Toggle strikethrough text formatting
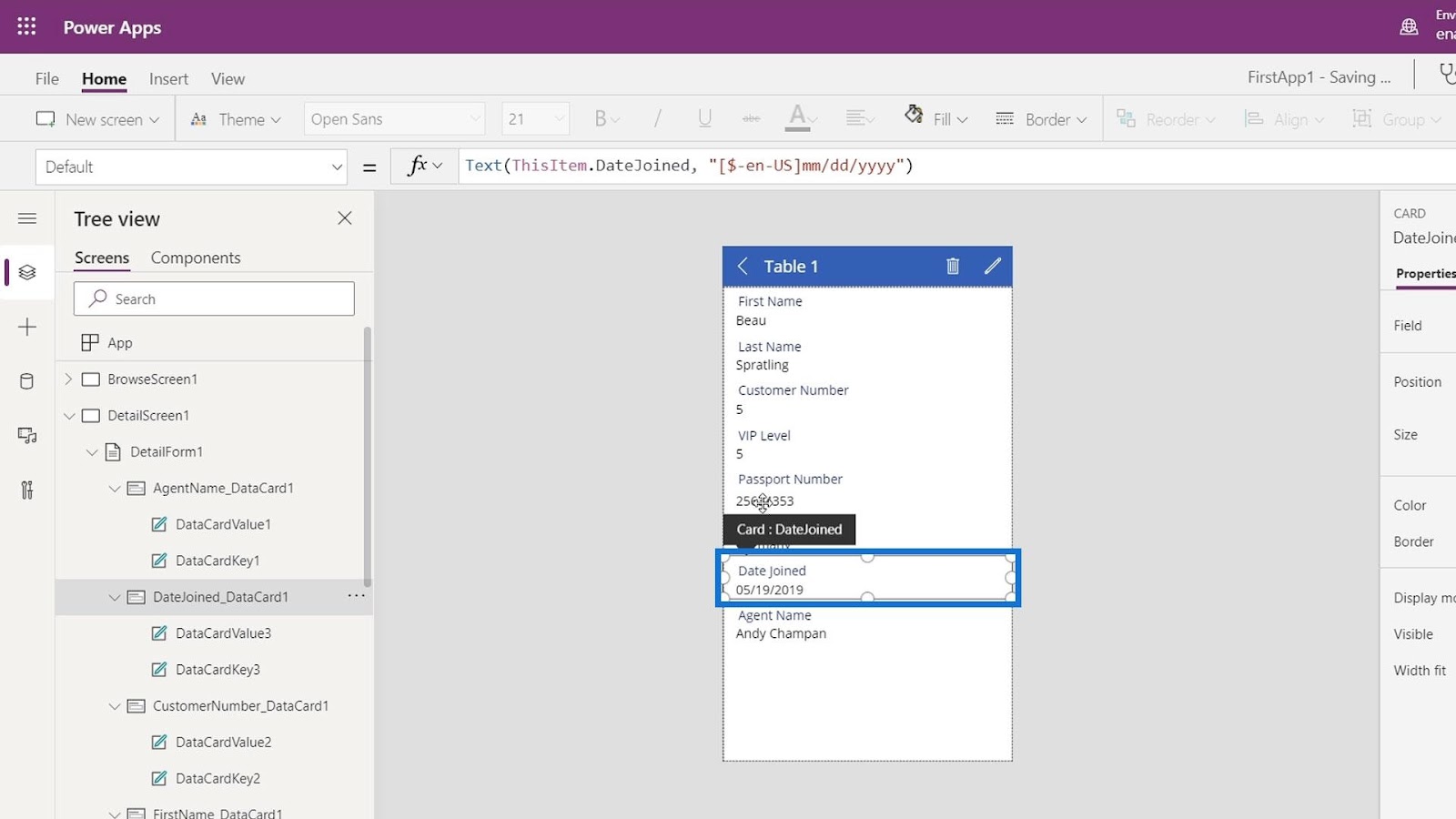The width and height of the screenshot is (1456, 819). coord(751,119)
